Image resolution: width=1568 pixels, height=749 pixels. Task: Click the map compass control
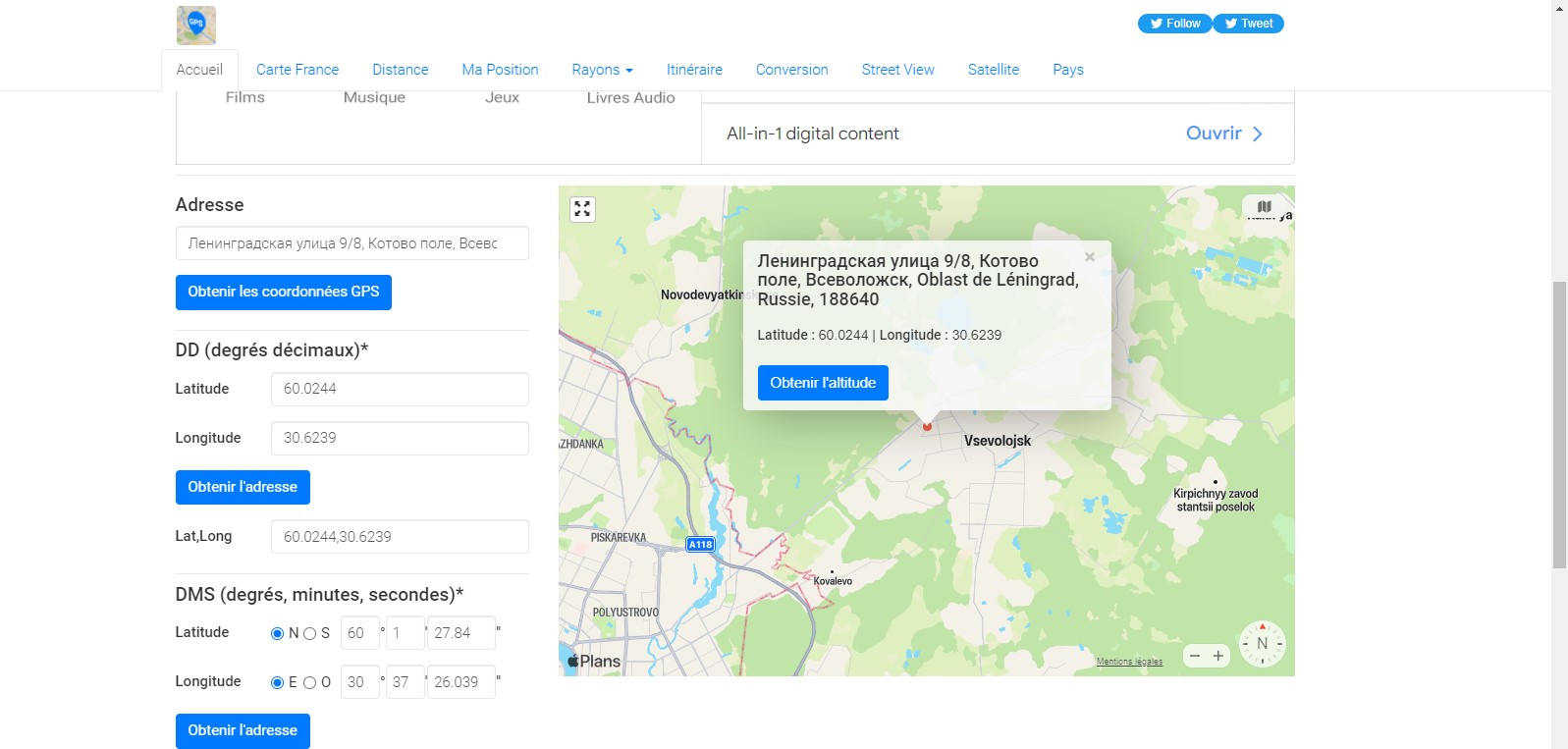coord(1262,644)
